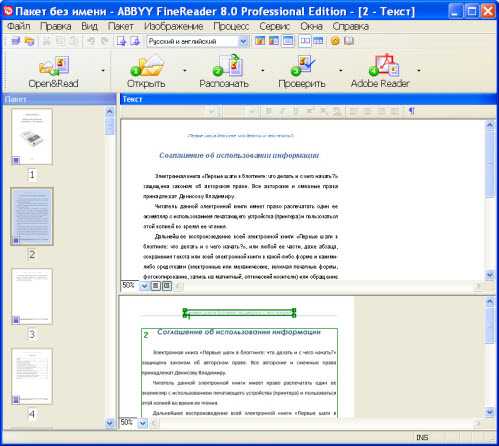499x446 pixels.
Task: Expand the Распознать button dropdown arrow
Action: pos(263,70)
